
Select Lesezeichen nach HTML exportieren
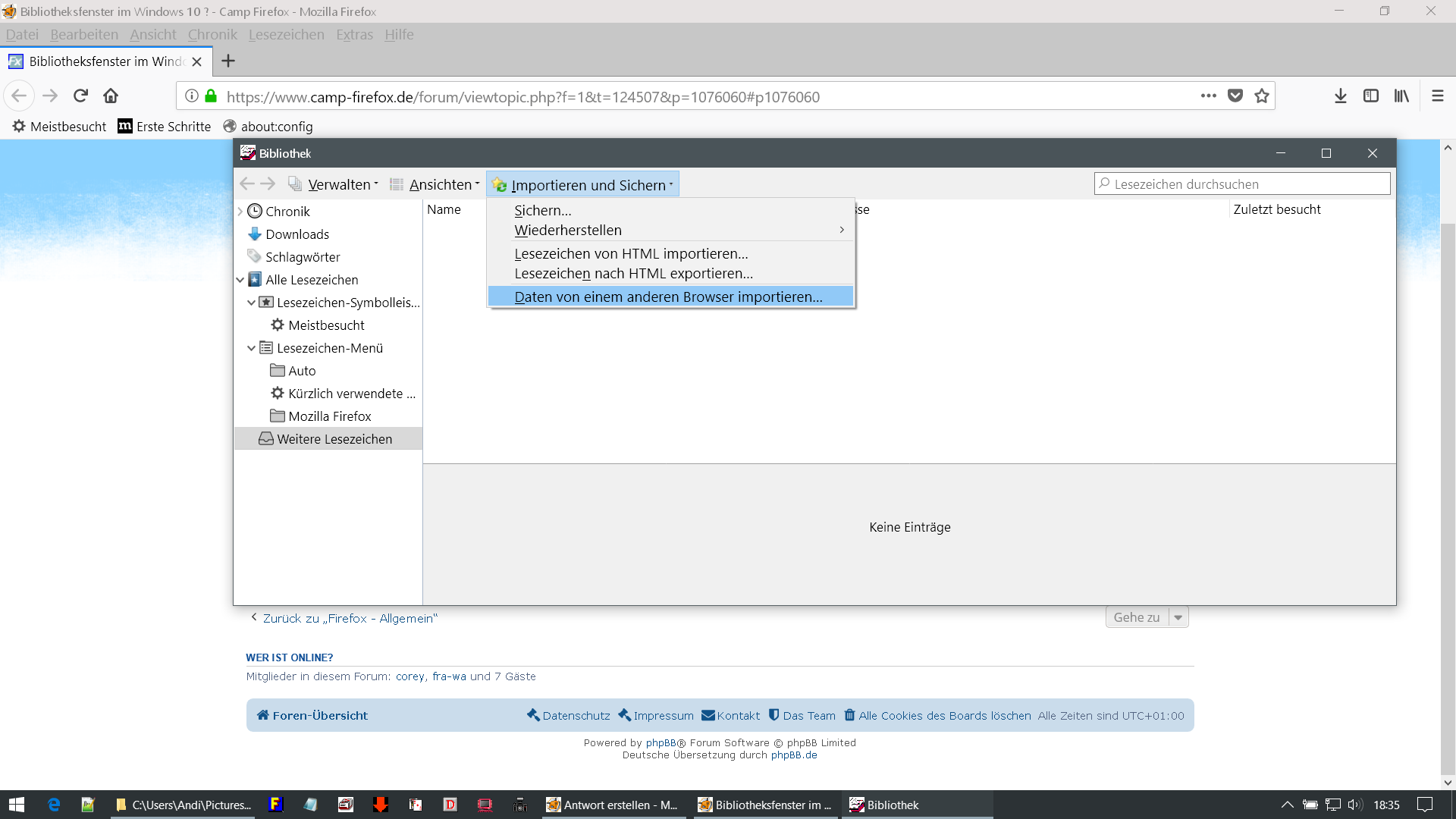click(633, 274)
